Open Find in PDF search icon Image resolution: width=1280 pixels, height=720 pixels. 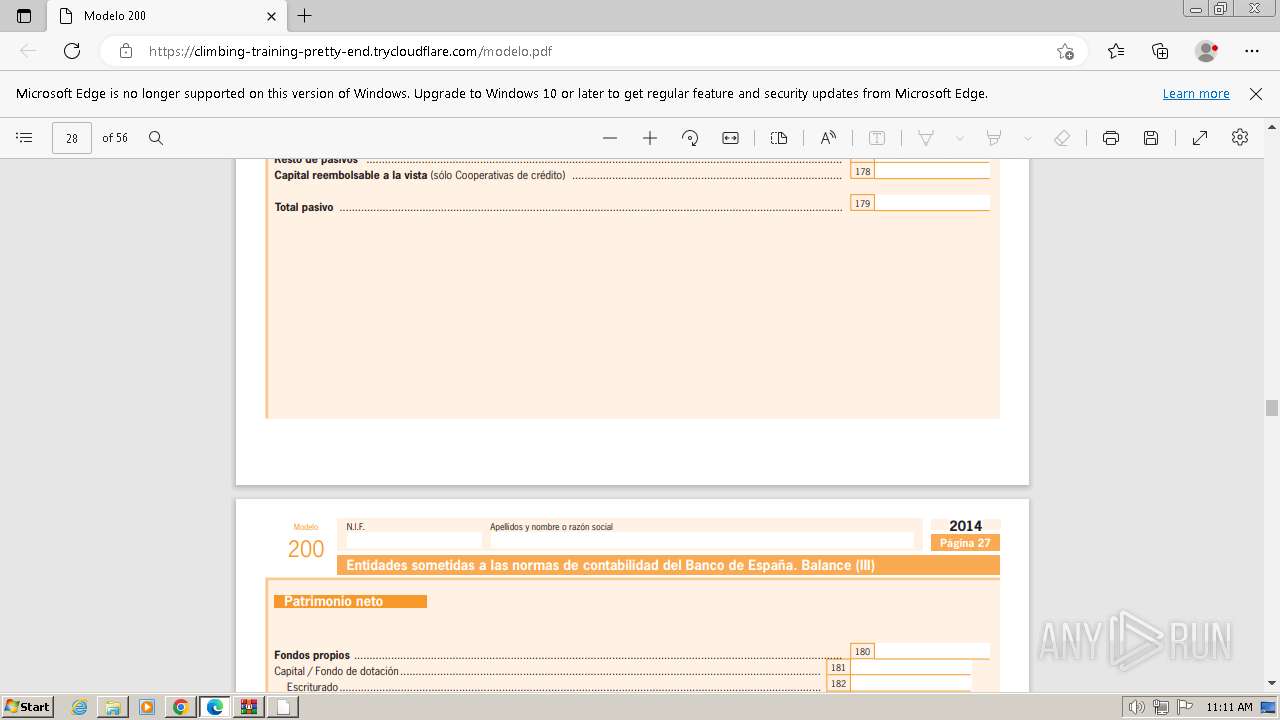pyautogui.click(x=156, y=138)
